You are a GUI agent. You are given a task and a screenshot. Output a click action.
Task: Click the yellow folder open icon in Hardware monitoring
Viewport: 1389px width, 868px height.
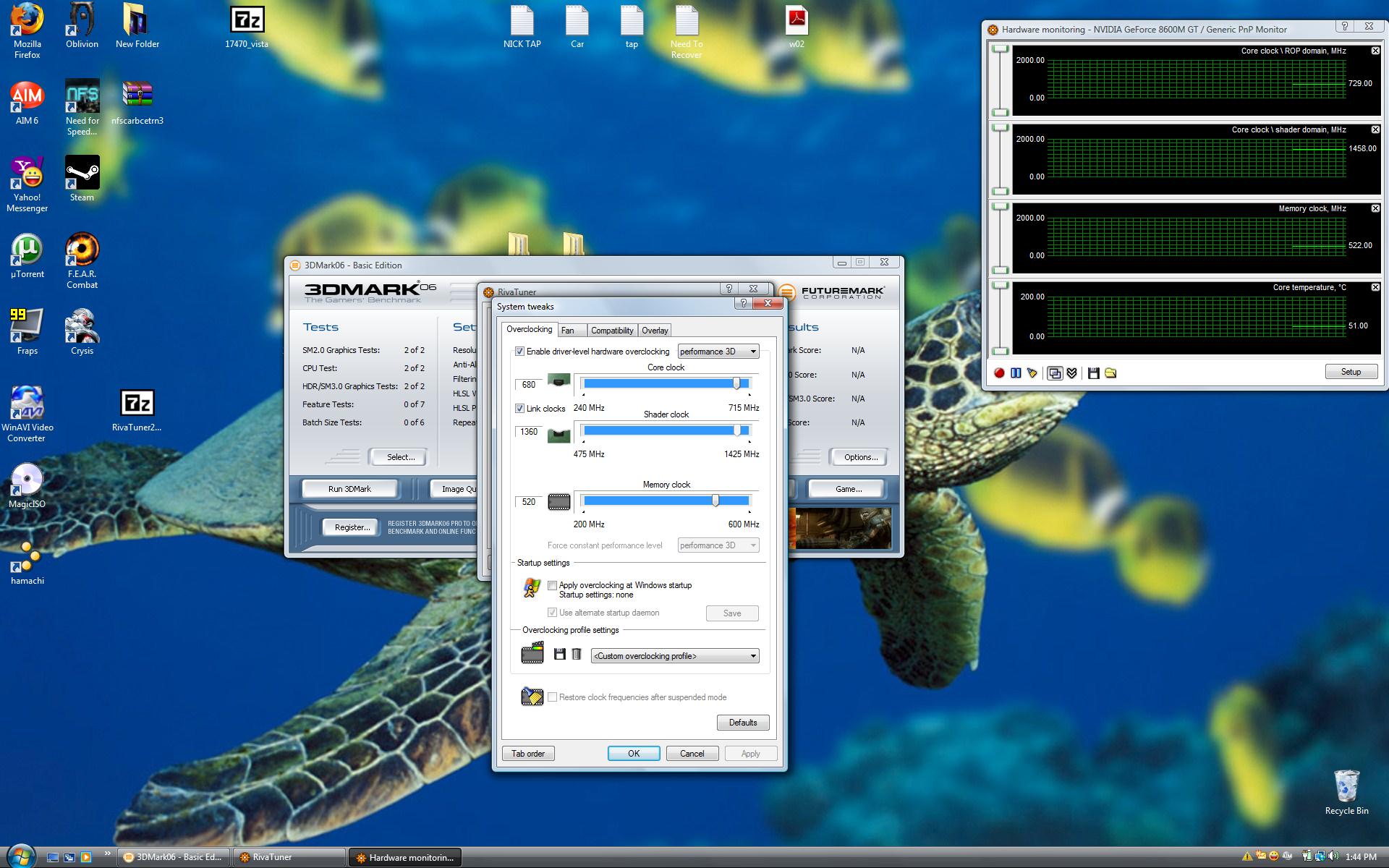1110,373
